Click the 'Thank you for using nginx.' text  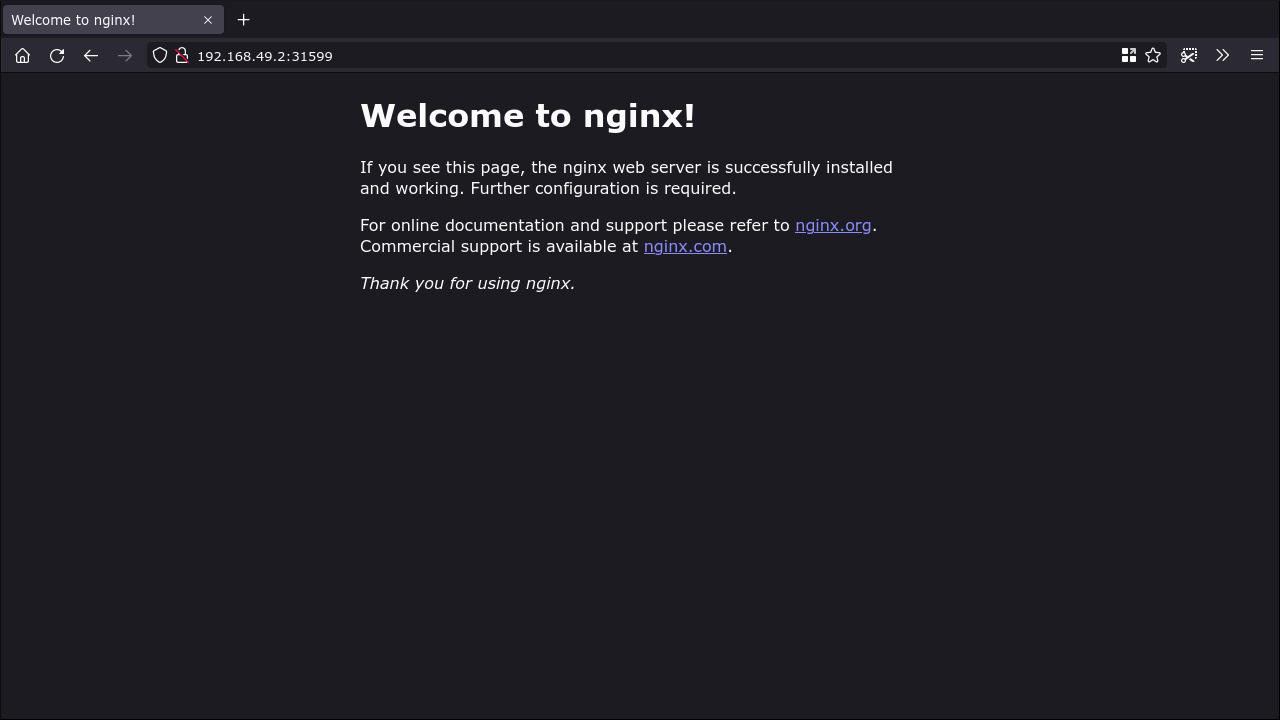[x=467, y=284]
